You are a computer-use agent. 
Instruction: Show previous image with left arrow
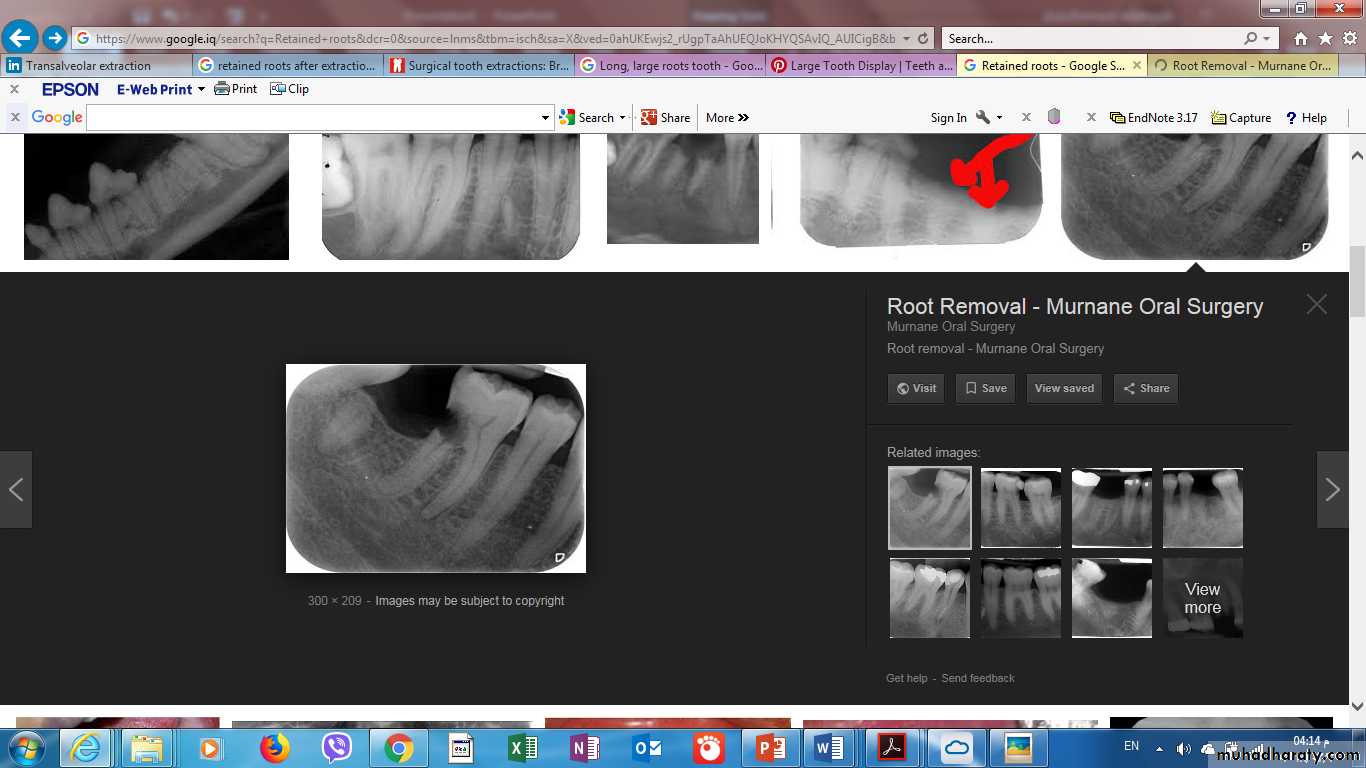coord(16,489)
